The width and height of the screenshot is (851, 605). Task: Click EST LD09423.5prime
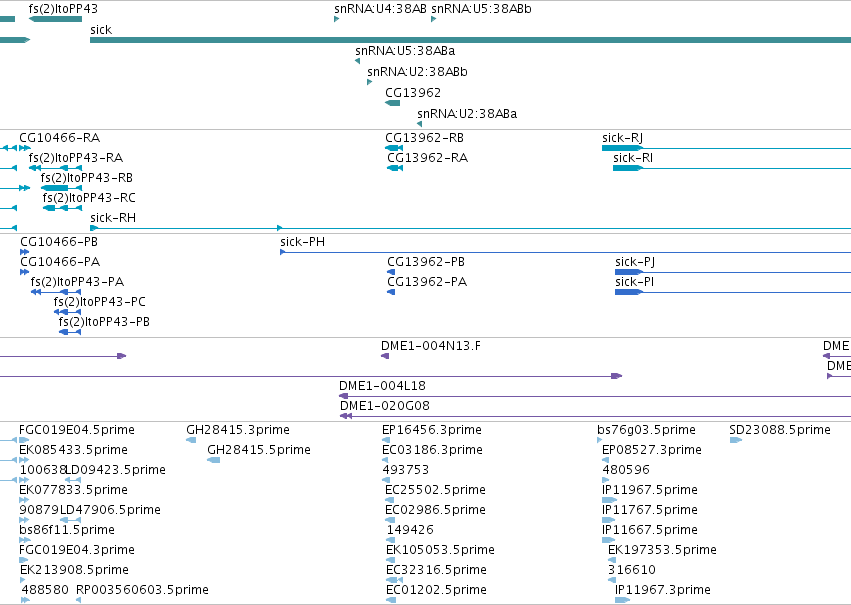(115, 470)
